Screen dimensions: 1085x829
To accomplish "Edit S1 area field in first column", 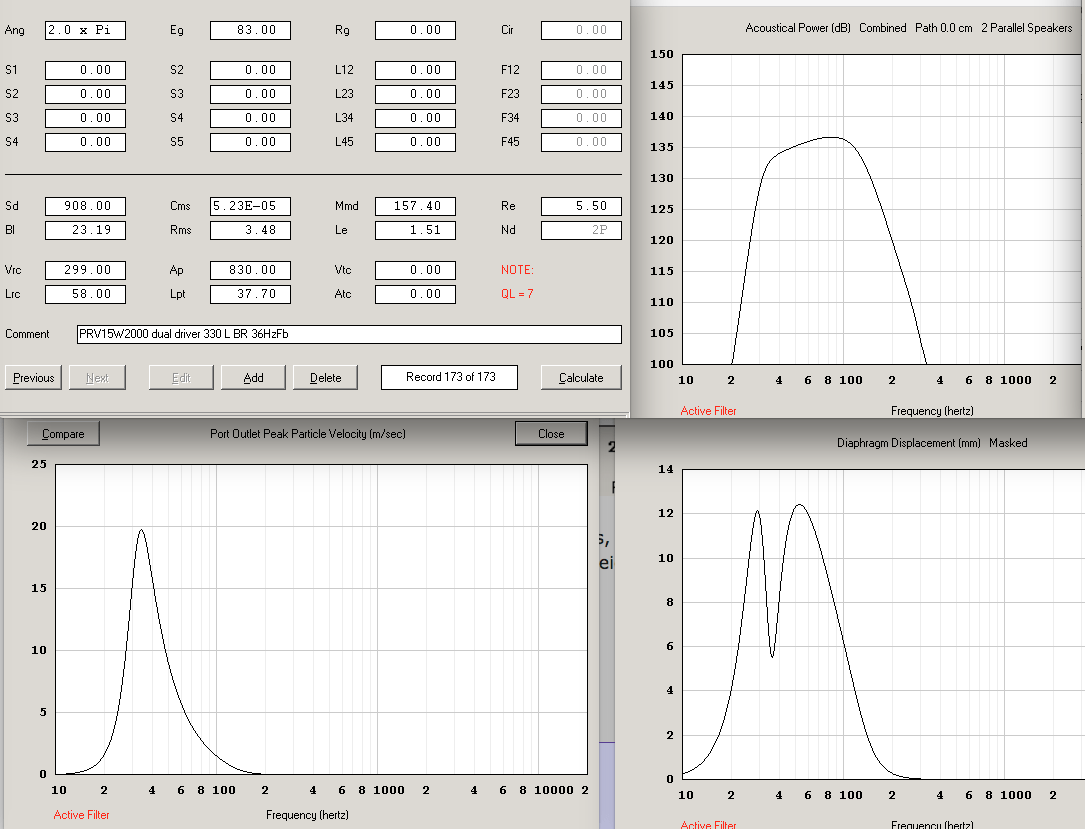I will pyautogui.click(x=85, y=70).
